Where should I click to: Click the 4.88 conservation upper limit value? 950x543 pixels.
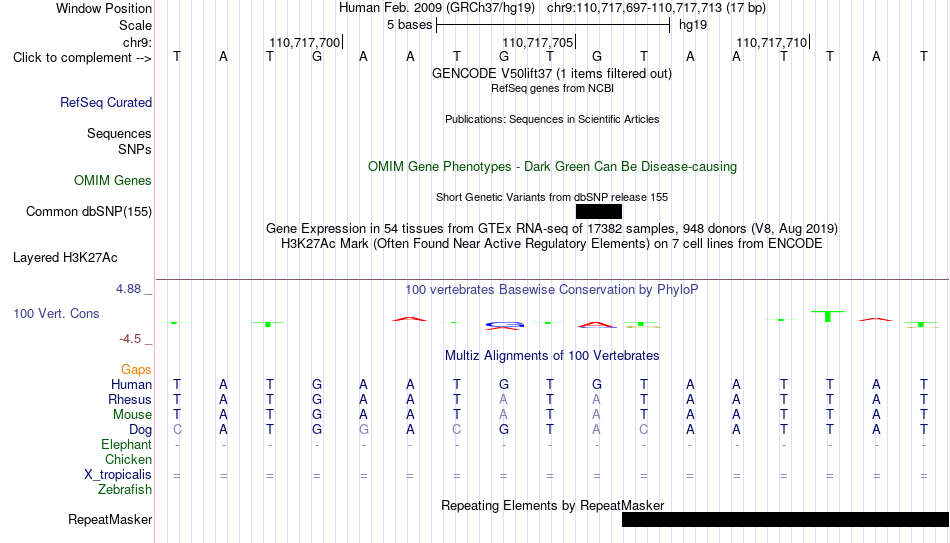tap(128, 289)
